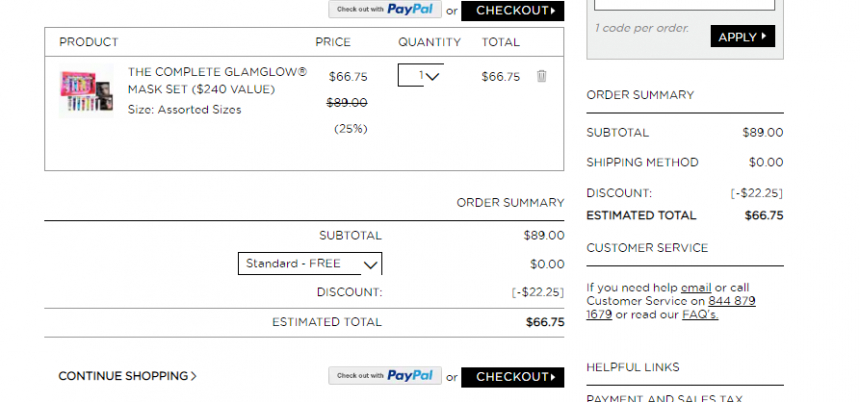860x402 pixels.
Task: Click the 844 879 1679 phone number link
Action: click(671, 308)
